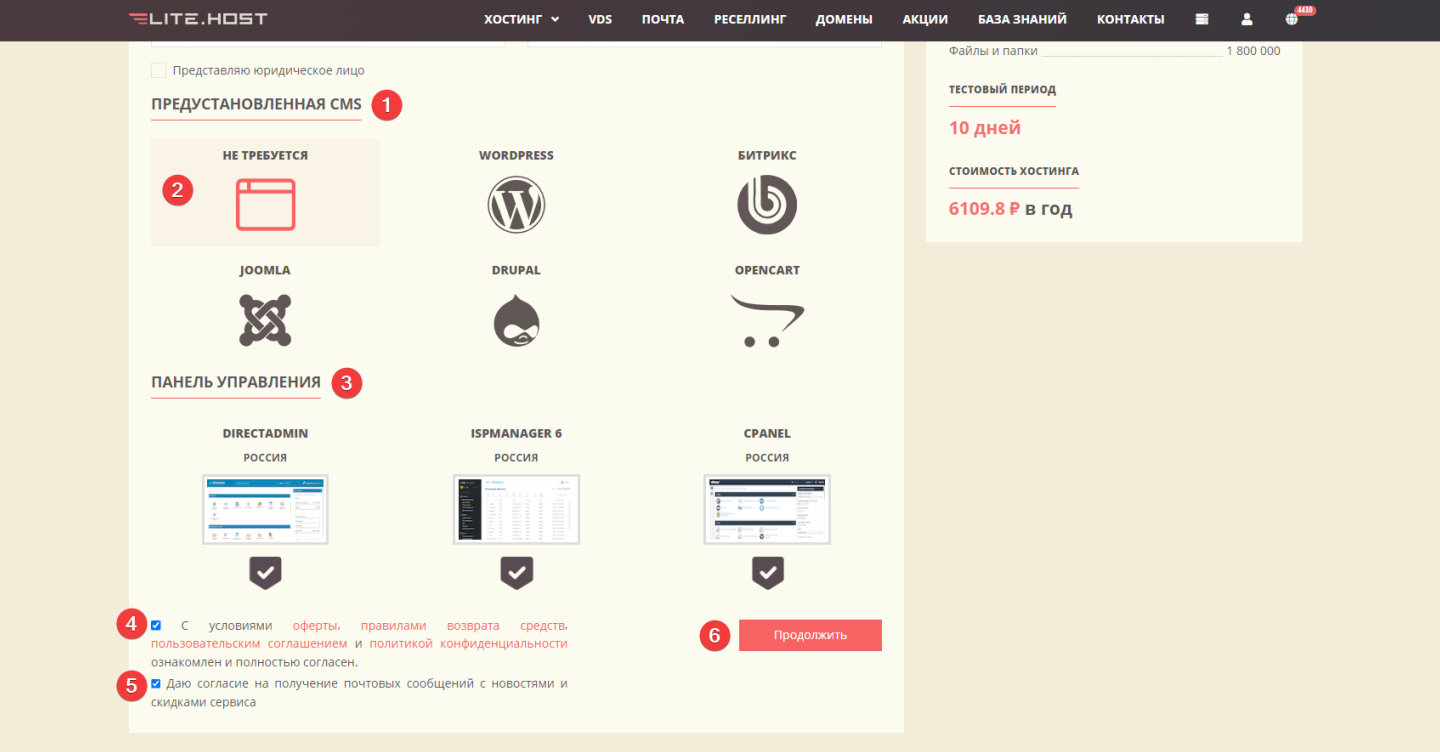Open 'пользовательским соглашением' link

pos(249,643)
